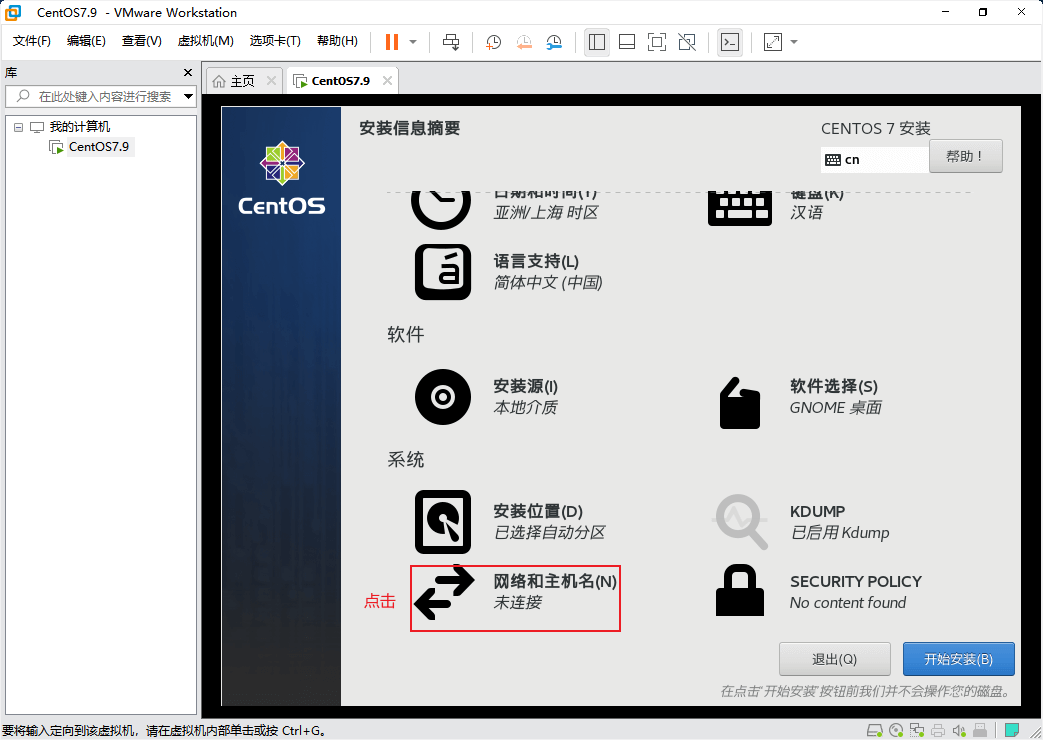Click the USB device status bar icon
Image resolution: width=1043 pixels, height=740 pixels.
[x=980, y=730]
